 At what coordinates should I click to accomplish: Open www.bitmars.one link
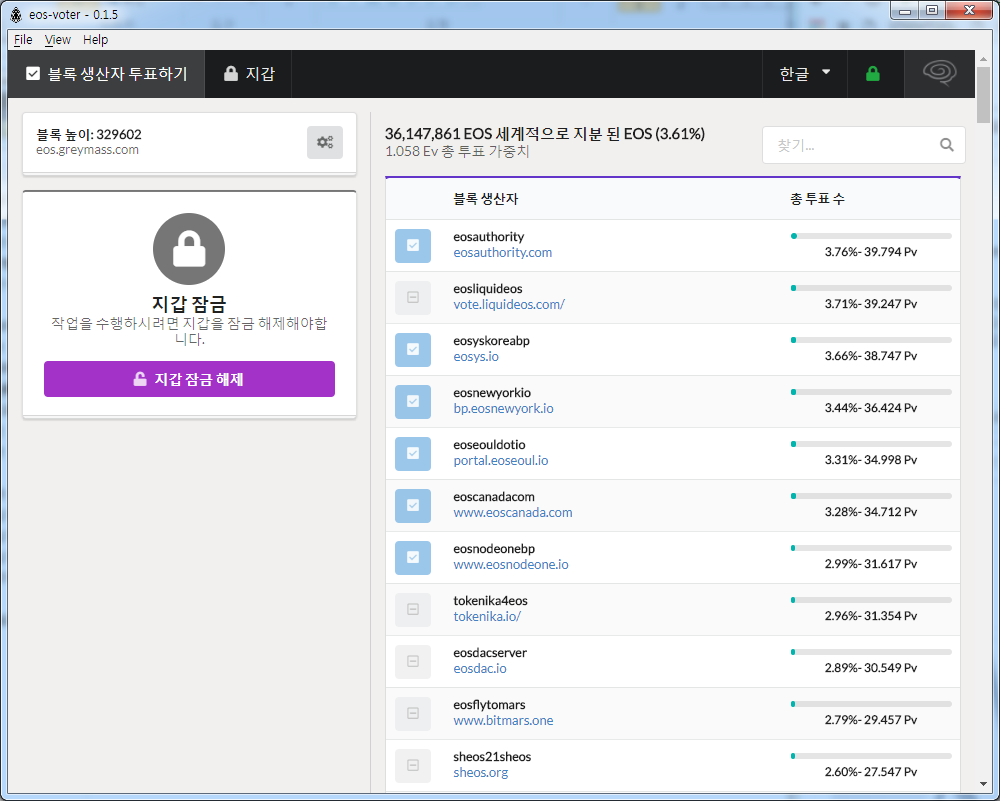pos(503,721)
